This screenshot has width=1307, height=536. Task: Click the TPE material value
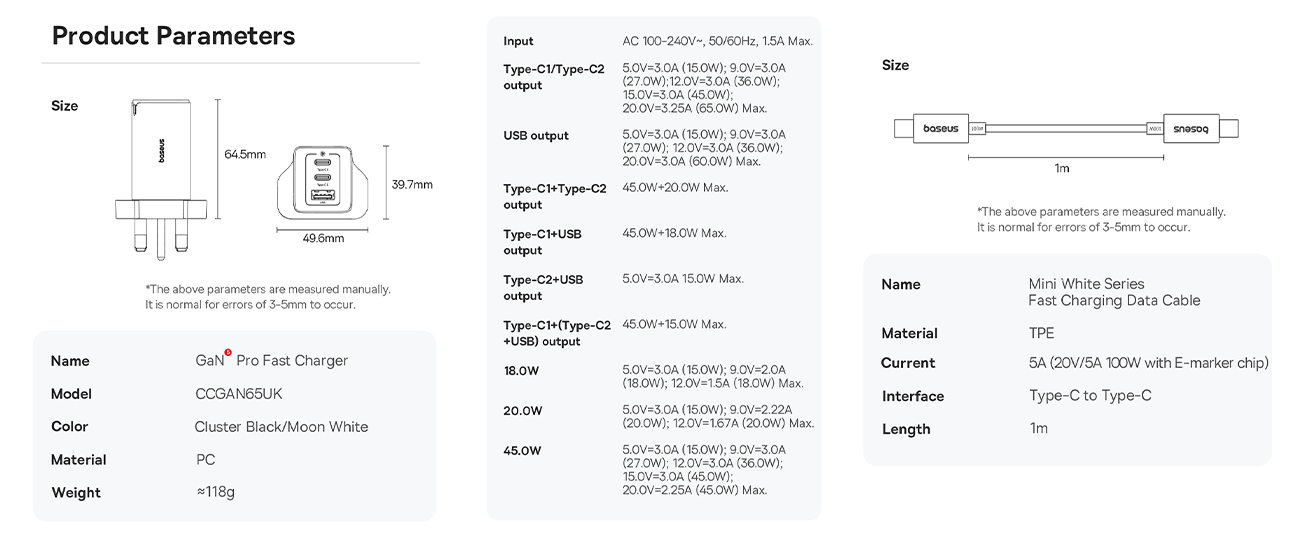point(1041,333)
